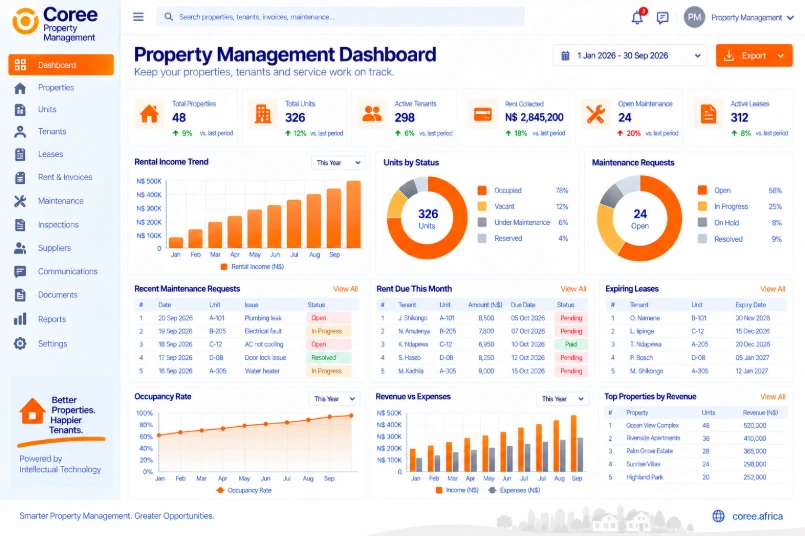This screenshot has width=805, height=536.
Task: Click the notification bell icon
Action: pos(637,17)
